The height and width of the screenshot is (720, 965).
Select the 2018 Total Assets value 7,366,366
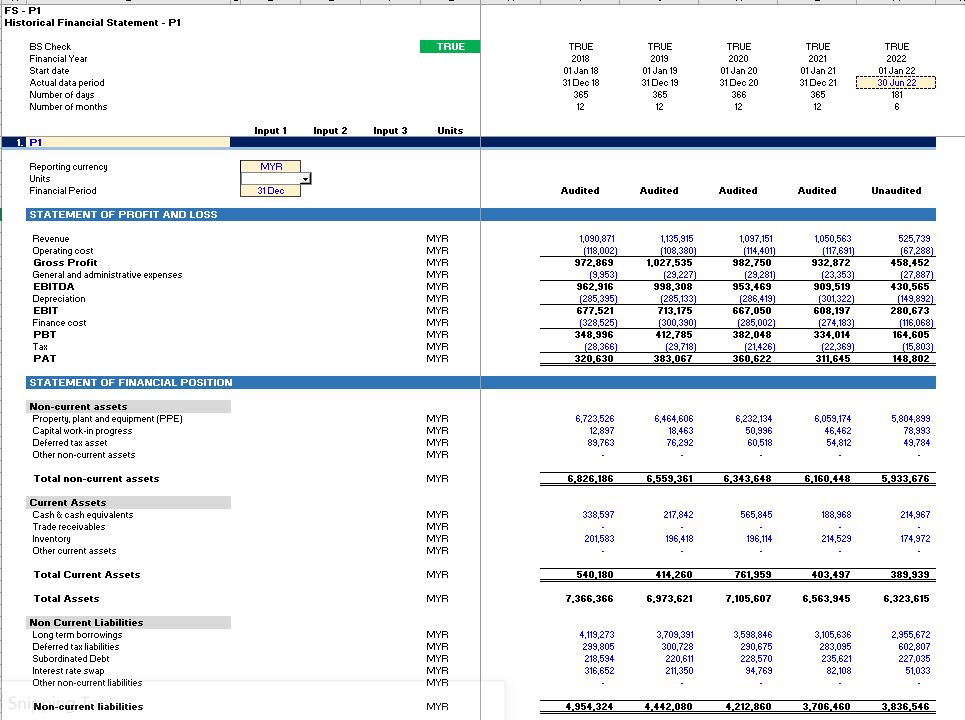point(589,599)
